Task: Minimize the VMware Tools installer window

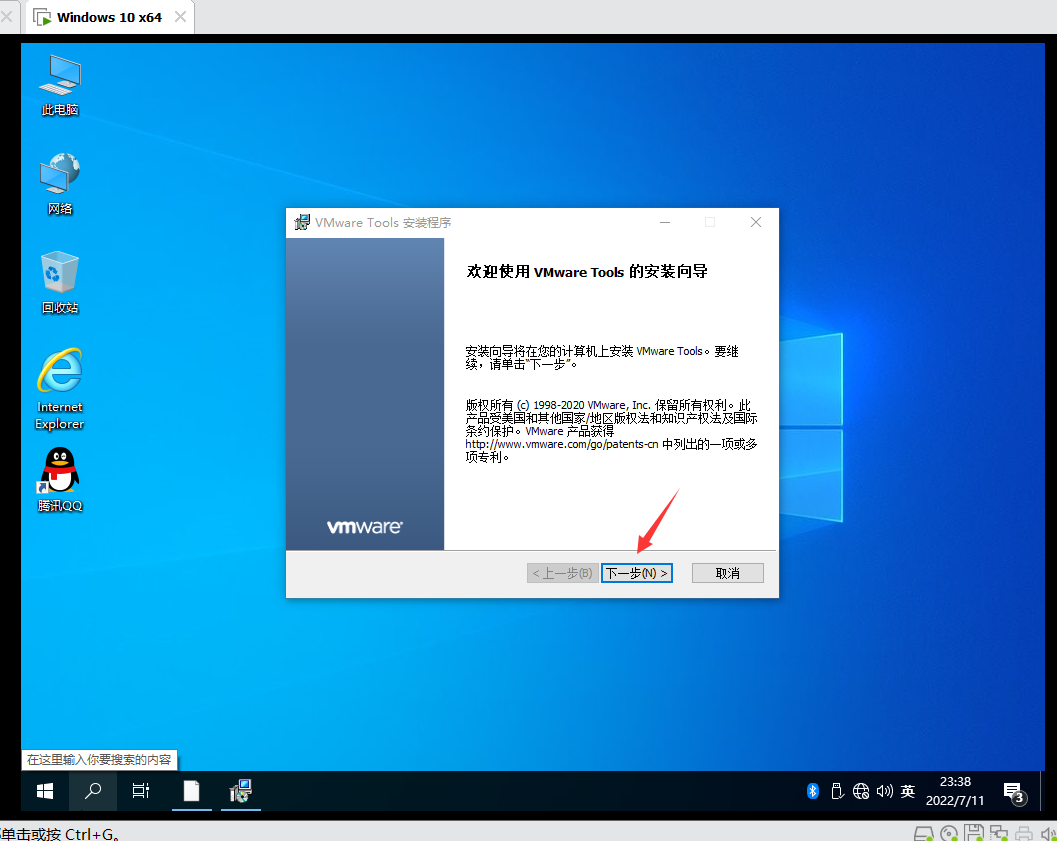Action: tap(665, 222)
